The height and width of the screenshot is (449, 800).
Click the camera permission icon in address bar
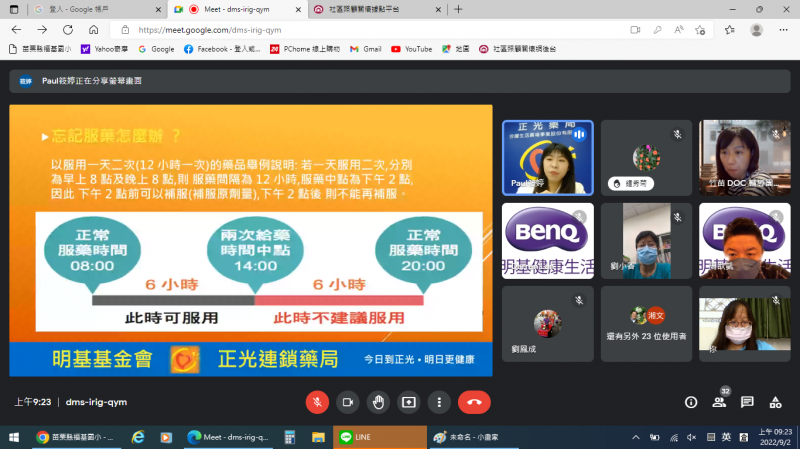coord(635,30)
